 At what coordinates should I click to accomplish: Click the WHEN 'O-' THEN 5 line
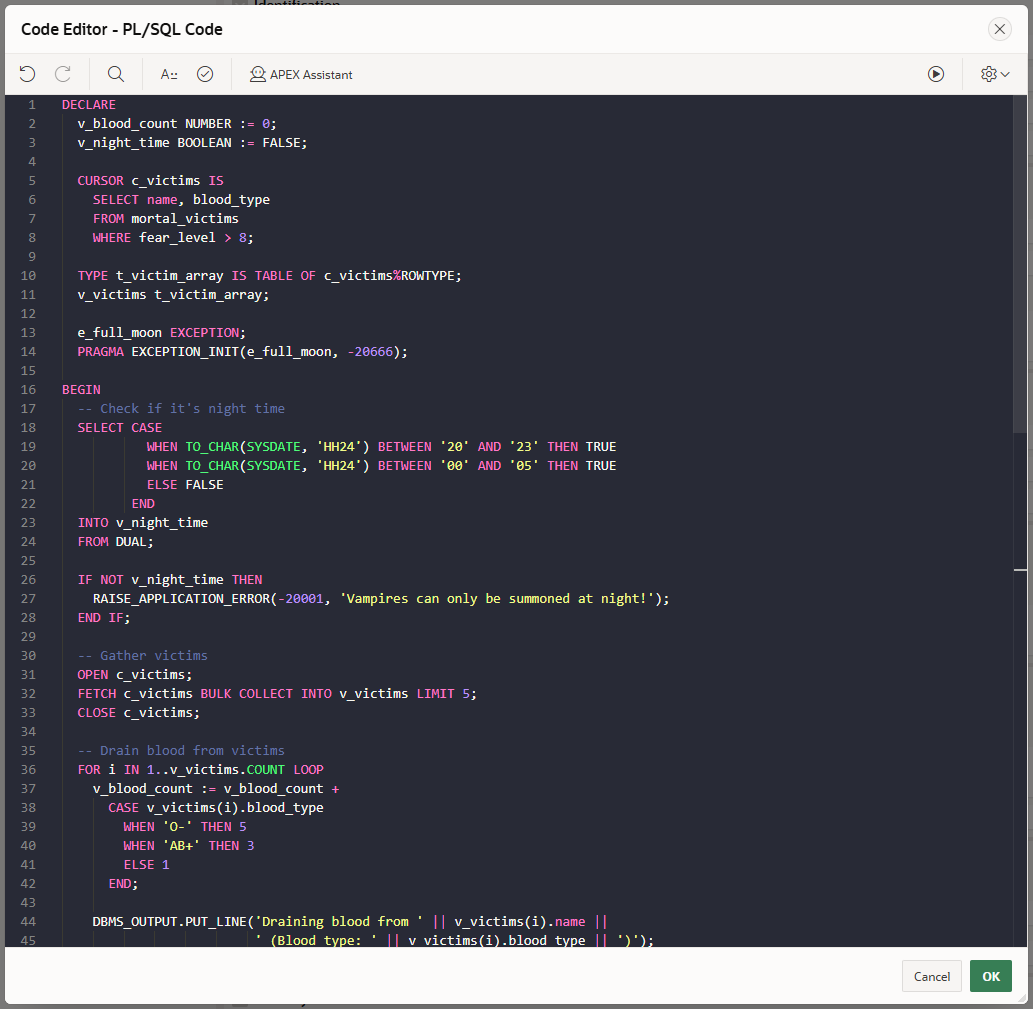184,827
